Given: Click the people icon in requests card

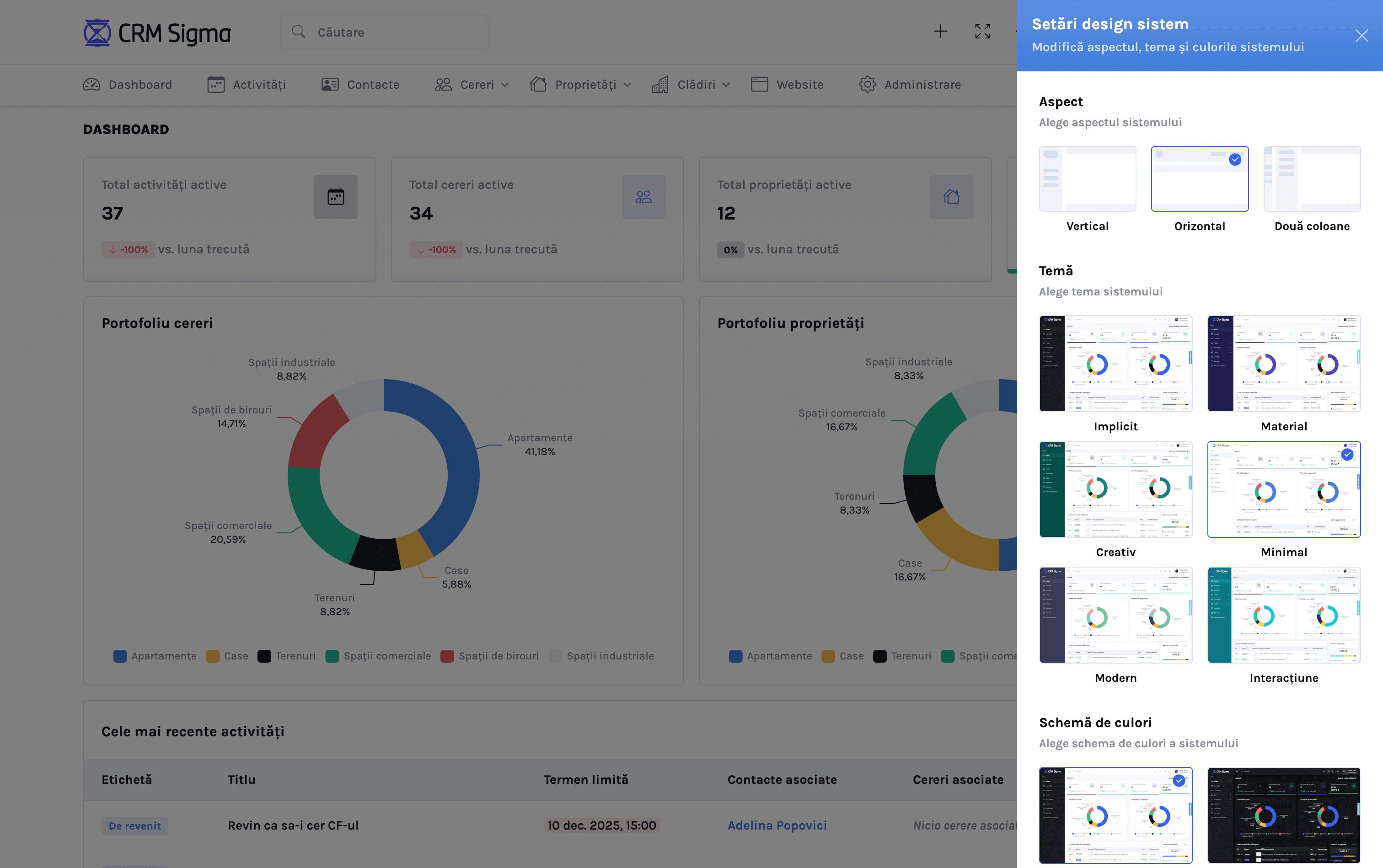Looking at the screenshot, I should (x=643, y=197).
